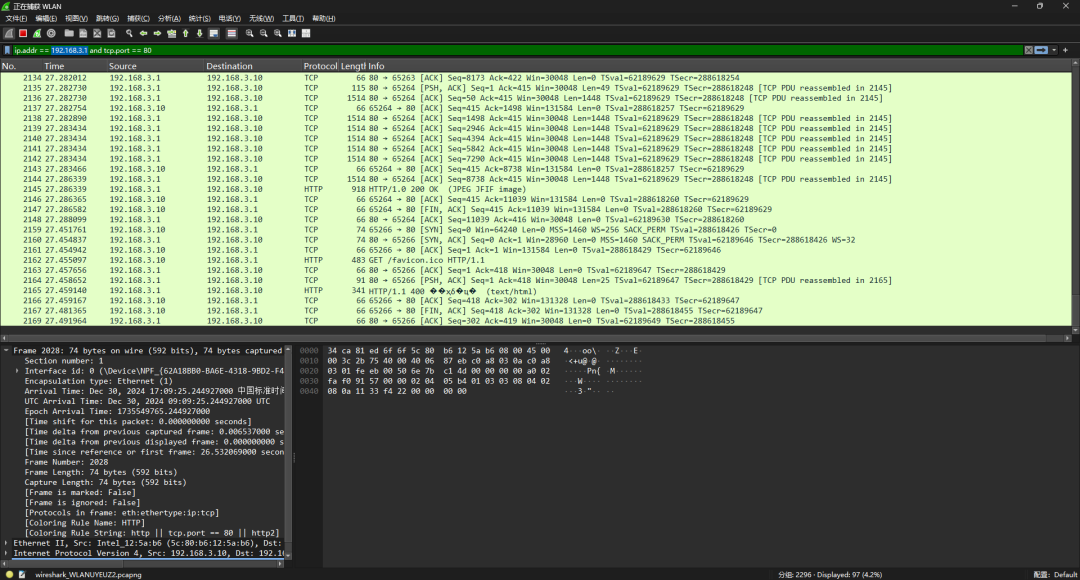This screenshot has width=1080, height=580.
Task: Expand the Interface id tree node
Action: click(x=17, y=371)
